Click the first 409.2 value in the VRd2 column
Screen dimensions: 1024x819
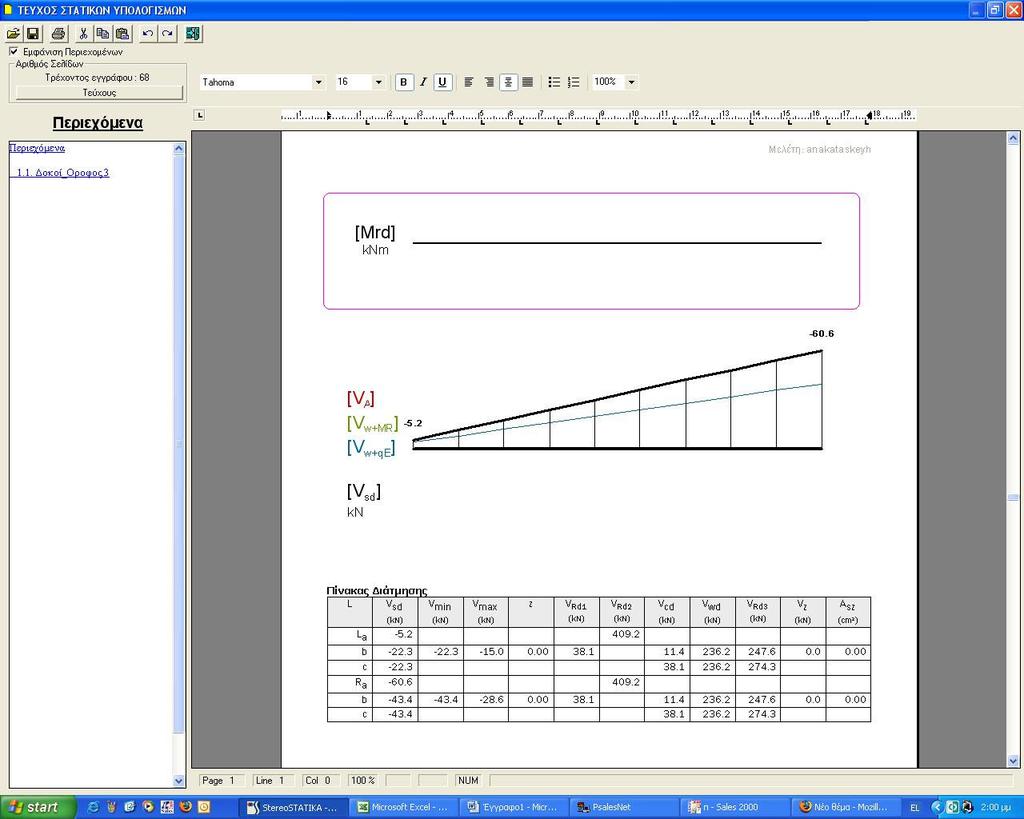coord(626,634)
